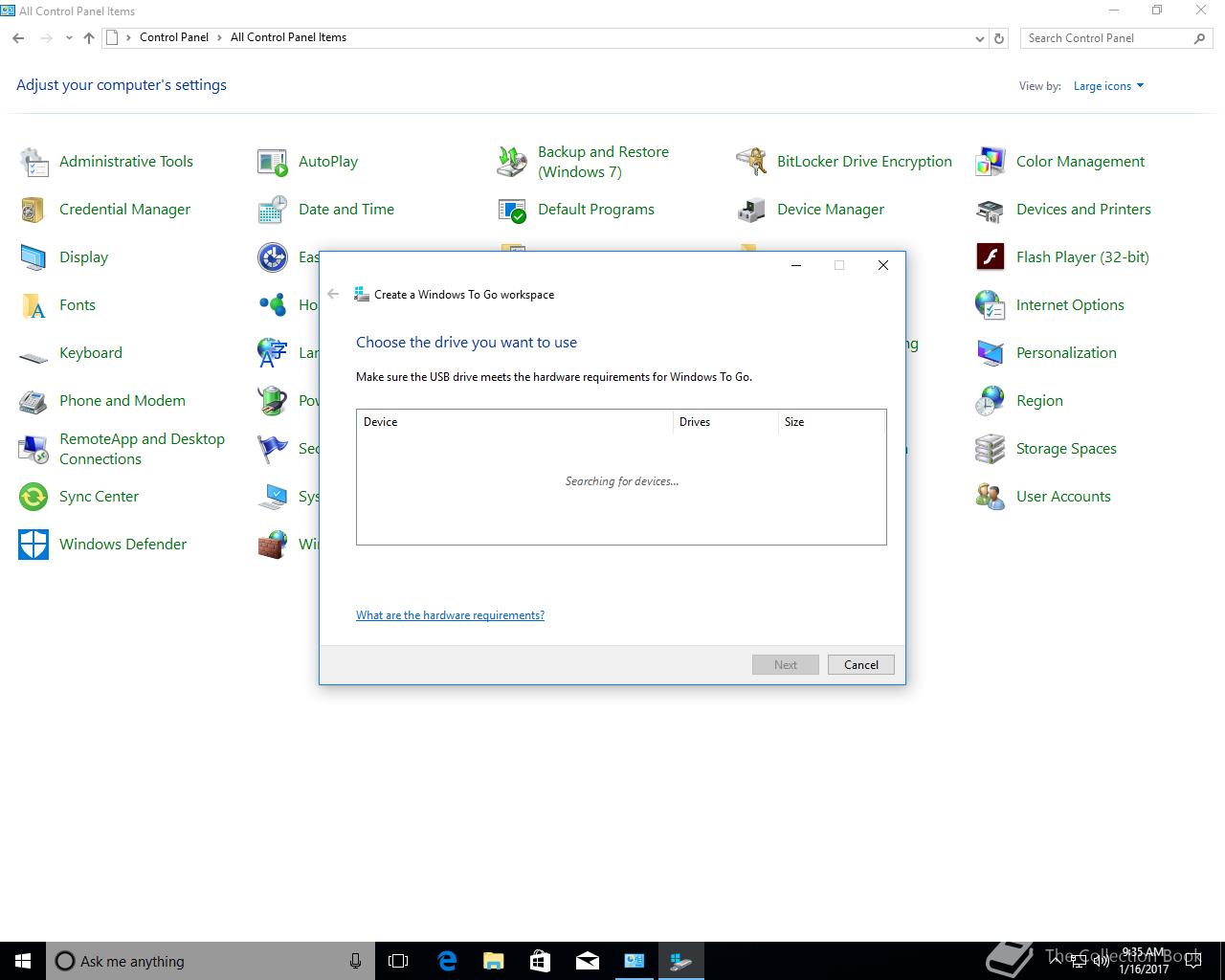Expand the address bar history dropdown
Screen dimensions: 1225x980
coord(979,38)
